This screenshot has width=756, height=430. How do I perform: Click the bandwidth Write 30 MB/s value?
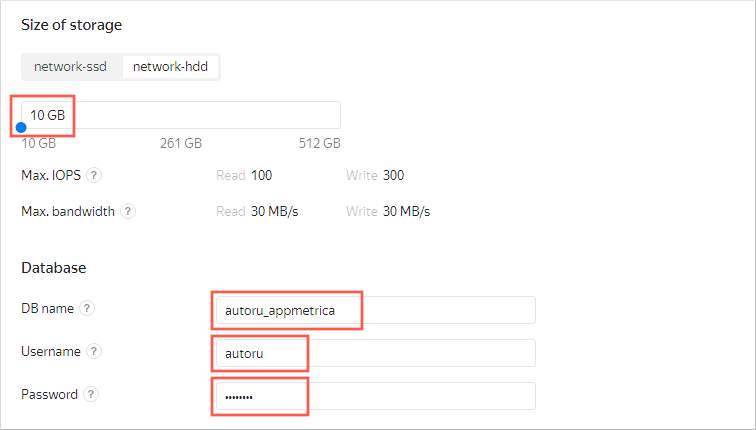tap(407, 212)
